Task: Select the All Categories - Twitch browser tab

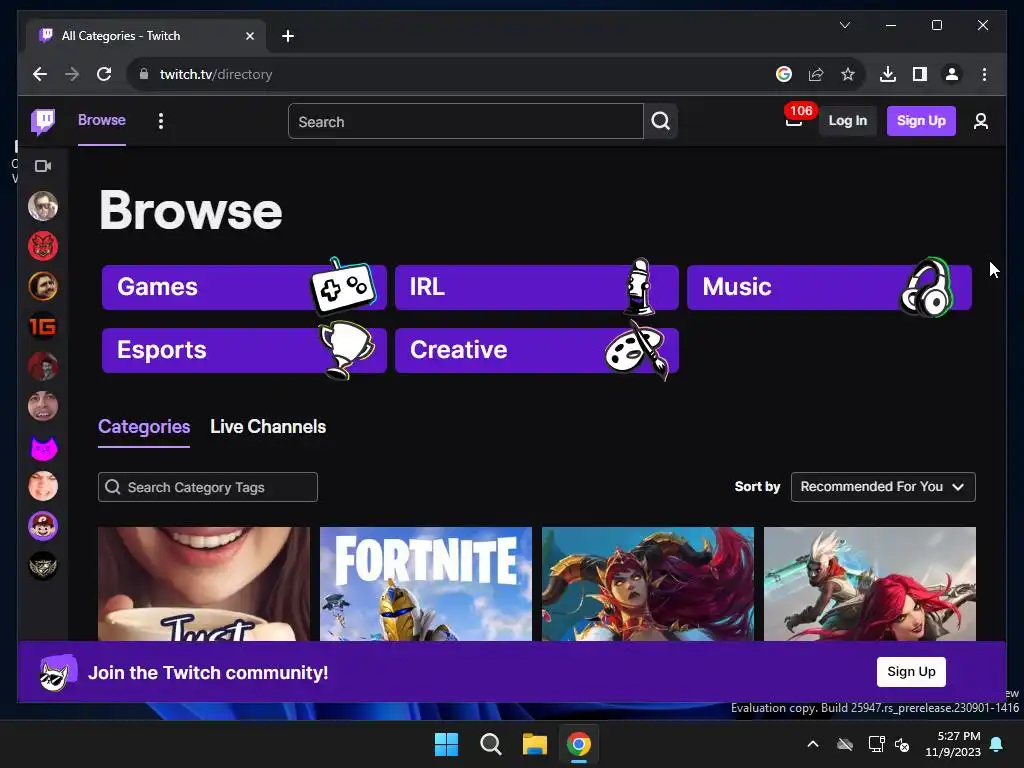Action: click(x=146, y=36)
